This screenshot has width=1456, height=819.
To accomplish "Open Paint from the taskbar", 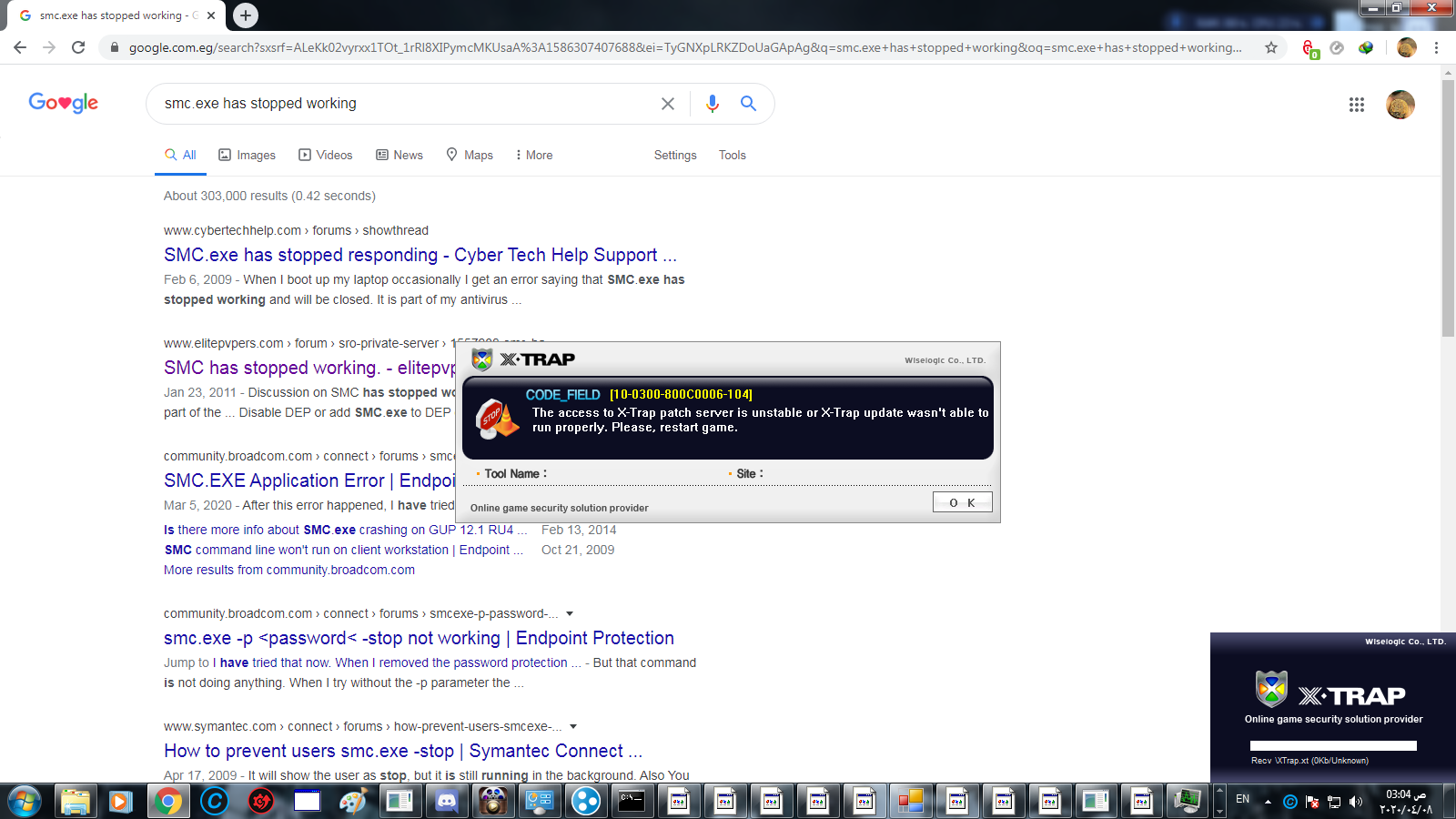I will 353,802.
